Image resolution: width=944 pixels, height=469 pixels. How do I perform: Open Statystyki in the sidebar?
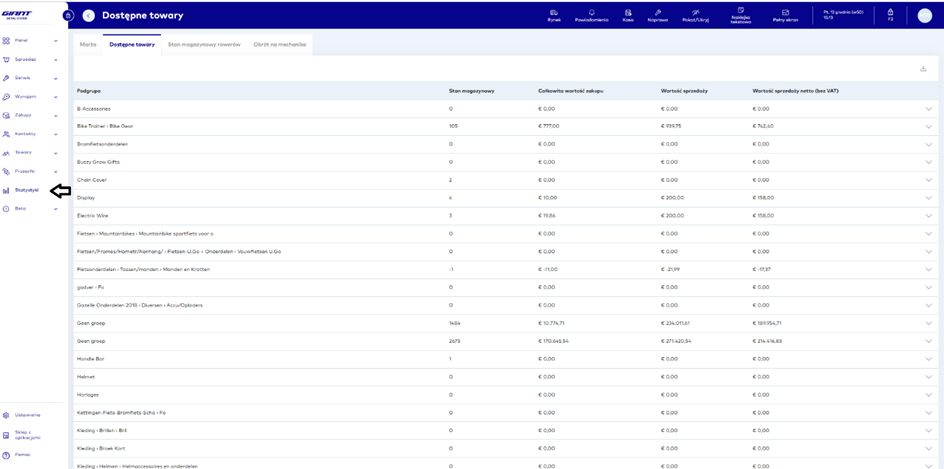tap(26, 190)
